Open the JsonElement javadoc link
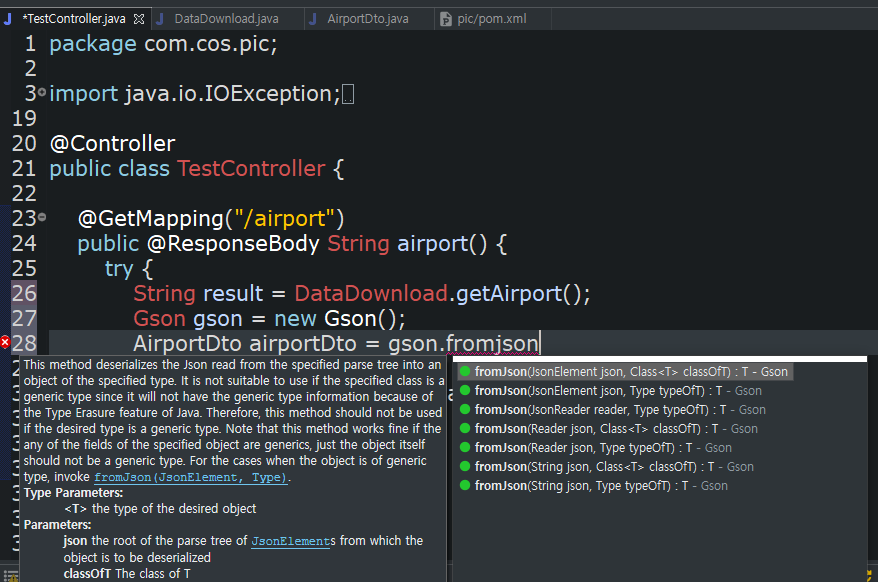This screenshot has width=878, height=582. click(291, 541)
